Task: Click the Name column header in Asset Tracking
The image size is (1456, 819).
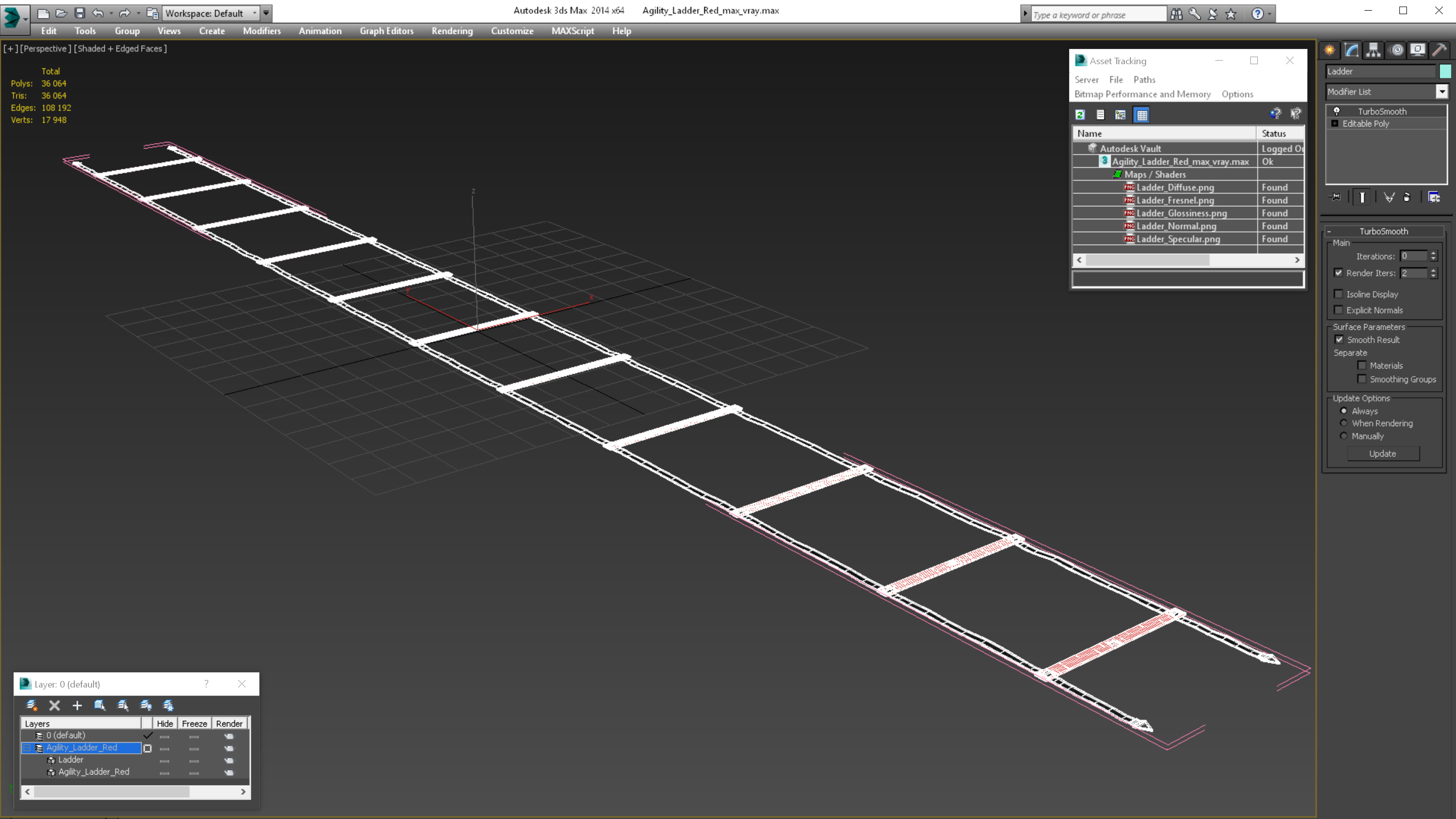Action: [x=1164, y=133]
